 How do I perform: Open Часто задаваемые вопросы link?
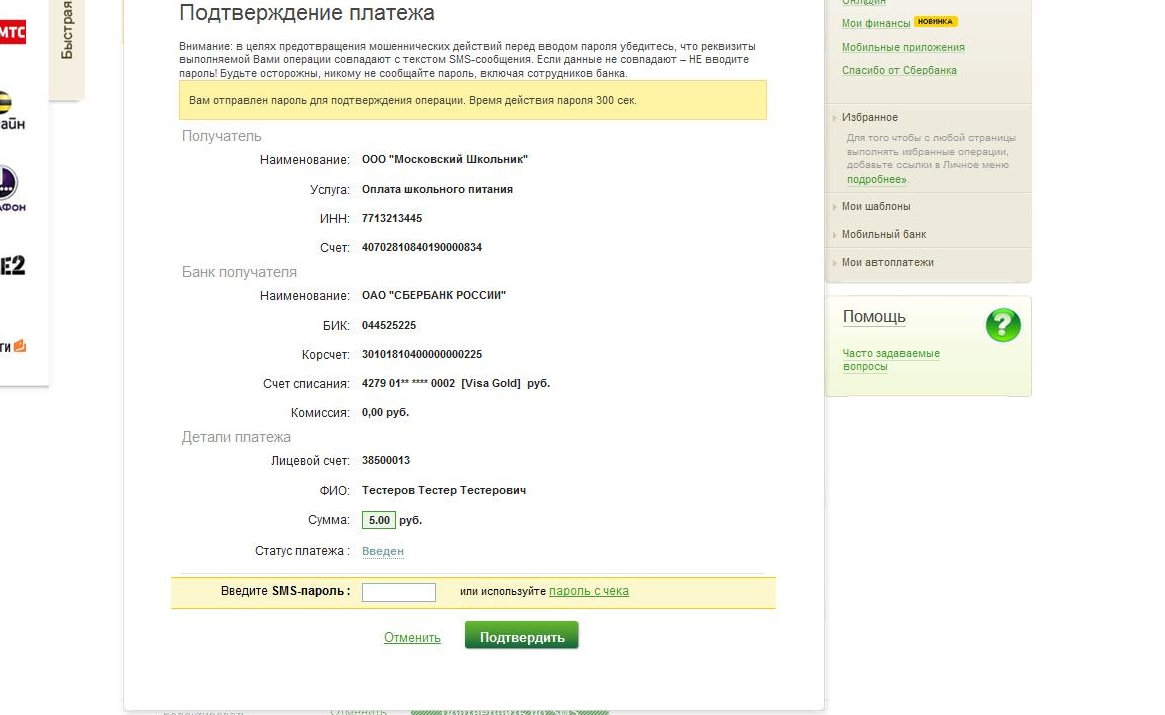pos(891,360)
